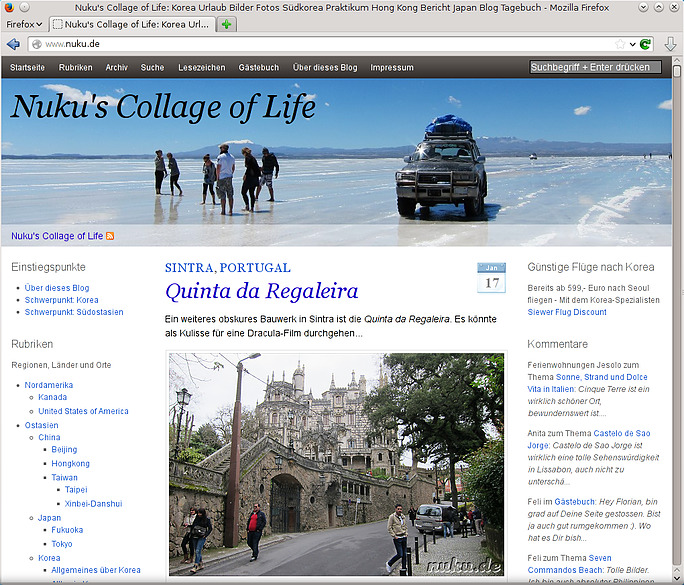This screenshot has width=684, height=585.
Task: Open Castelo de Sao Jorge comment link
Action: (589, 439)
